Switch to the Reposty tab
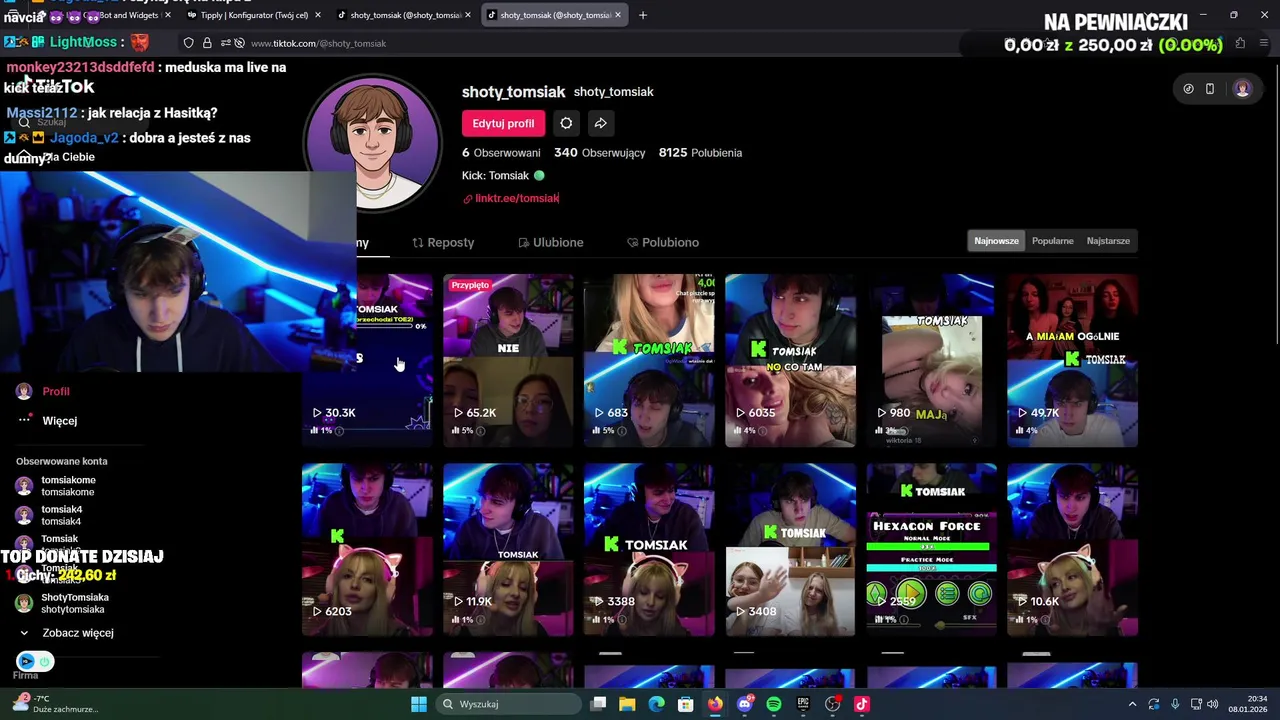The height and width of the screenshot is (720, 1280). coord(443,242)
